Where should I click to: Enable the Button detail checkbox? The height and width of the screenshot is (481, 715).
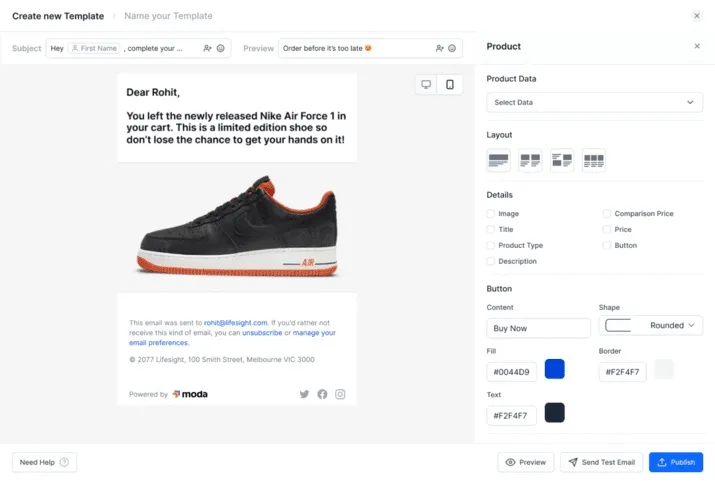(606, 245)
